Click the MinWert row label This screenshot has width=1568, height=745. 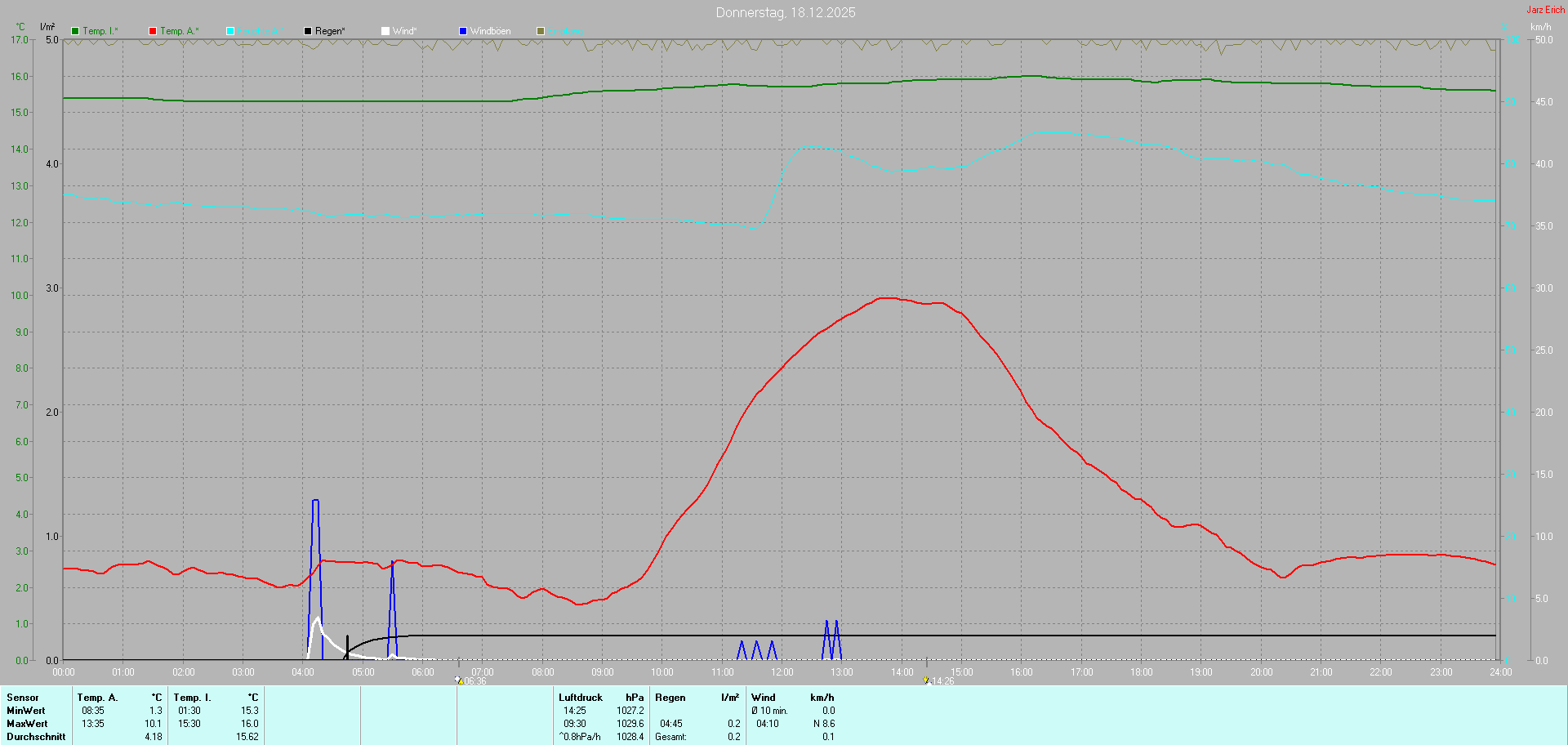[x=26, y=711]
